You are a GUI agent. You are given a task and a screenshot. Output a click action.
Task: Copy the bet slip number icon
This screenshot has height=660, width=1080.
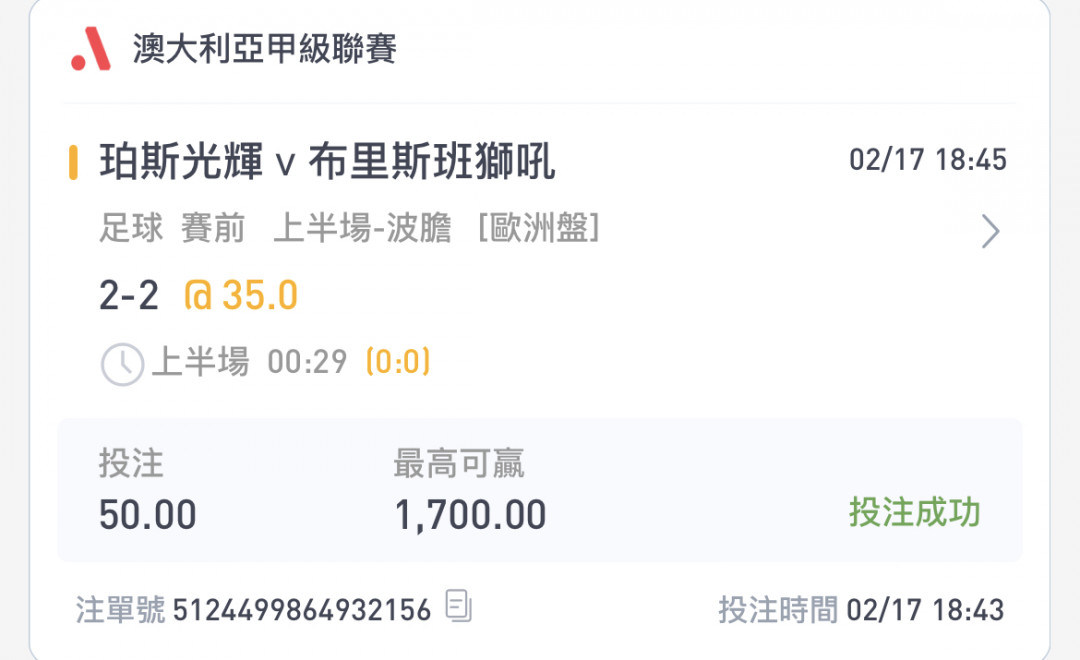coord(459,606)
